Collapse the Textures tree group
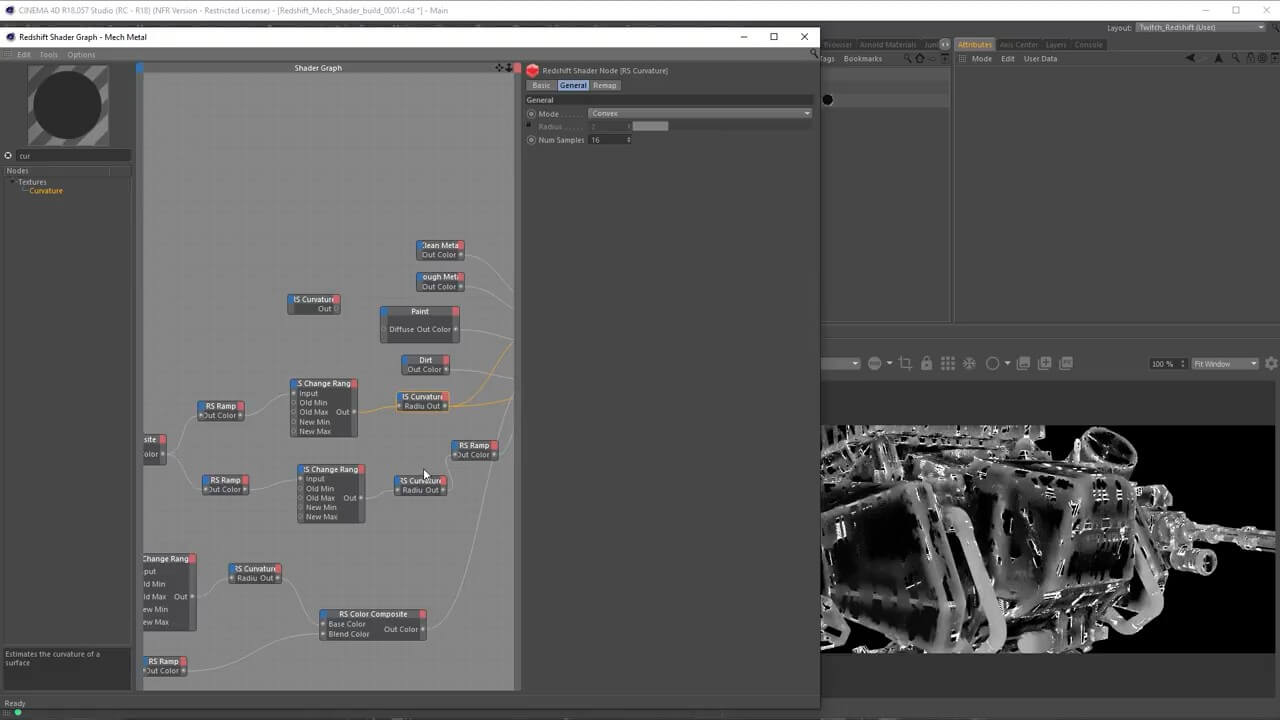This screenshot has width=1280, height=720. (13, 182)
